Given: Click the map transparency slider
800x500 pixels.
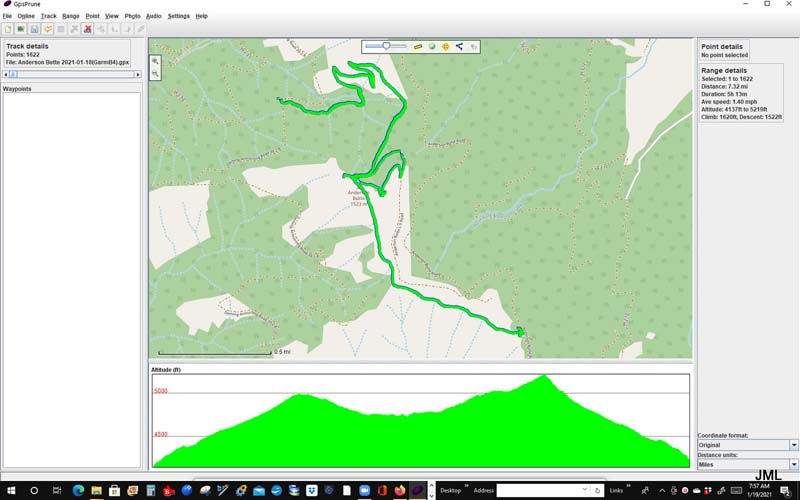Looking at the screenshot, I should pyautogui.click(x=386, y=45).
